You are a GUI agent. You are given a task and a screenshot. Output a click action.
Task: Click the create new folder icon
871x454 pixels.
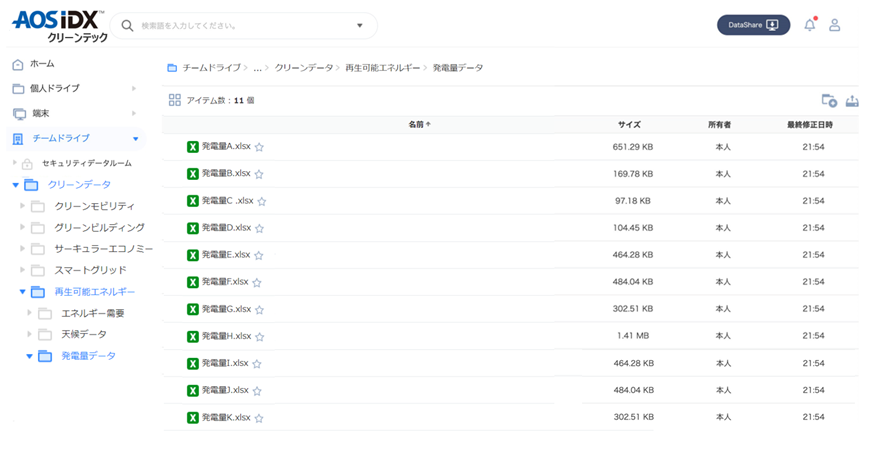(829, 101)
